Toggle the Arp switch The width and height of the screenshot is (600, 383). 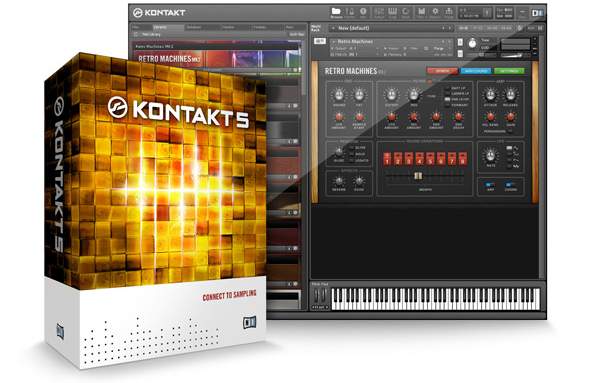pos(490,185)
